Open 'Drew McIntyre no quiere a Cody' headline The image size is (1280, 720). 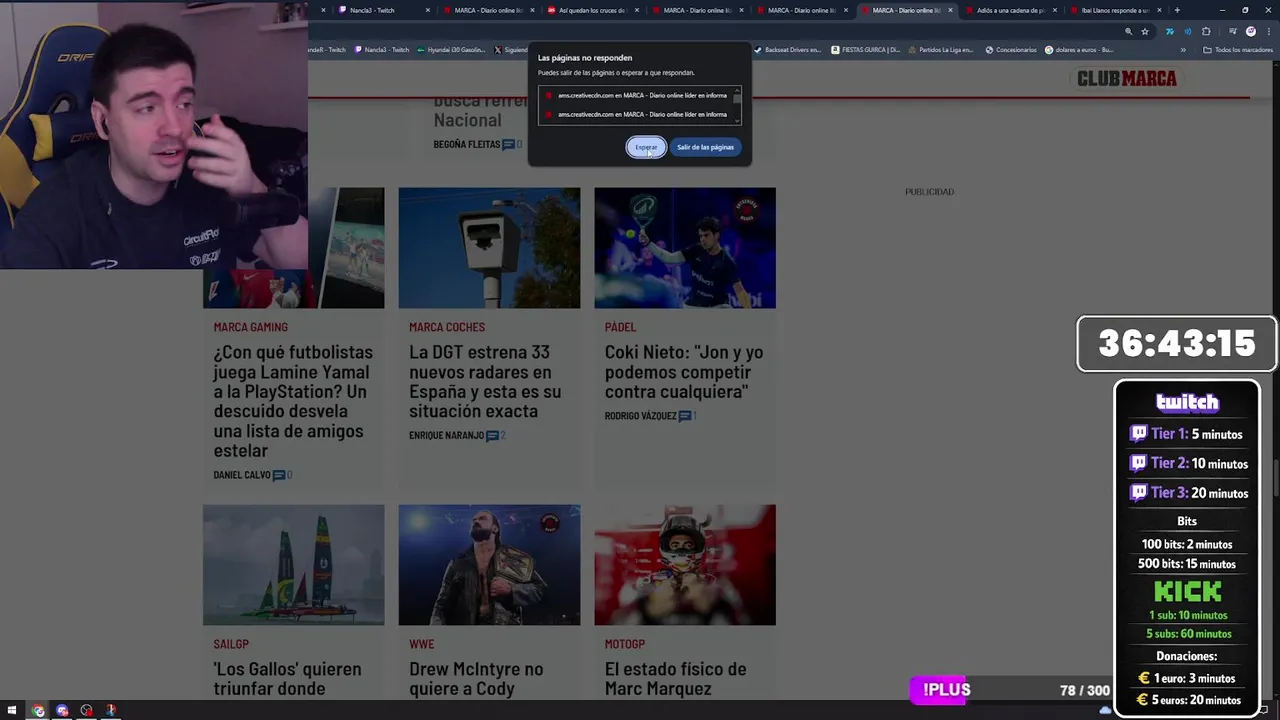click(476, 678)
